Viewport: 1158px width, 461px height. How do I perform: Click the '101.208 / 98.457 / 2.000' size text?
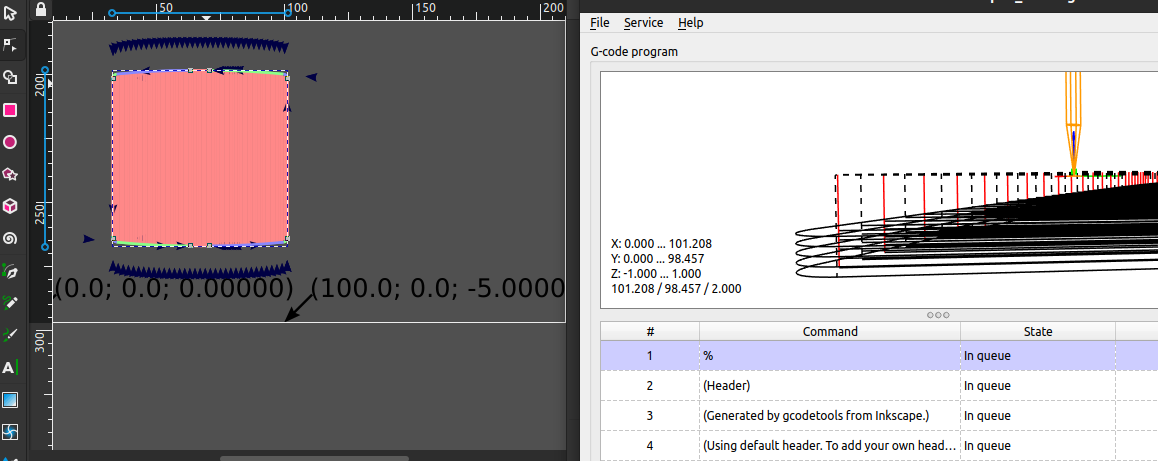pyautogui.click(x=676, y=288)
